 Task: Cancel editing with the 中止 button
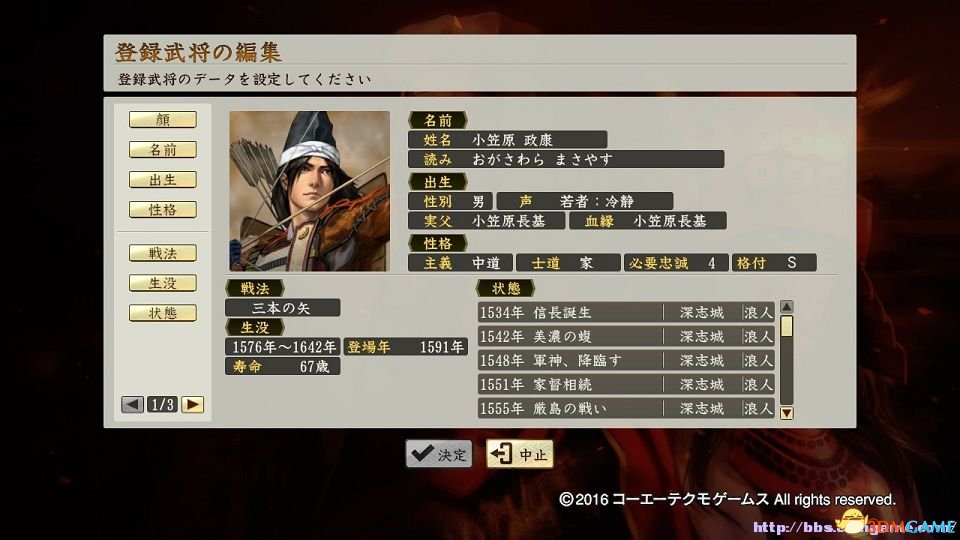point(520,454)
